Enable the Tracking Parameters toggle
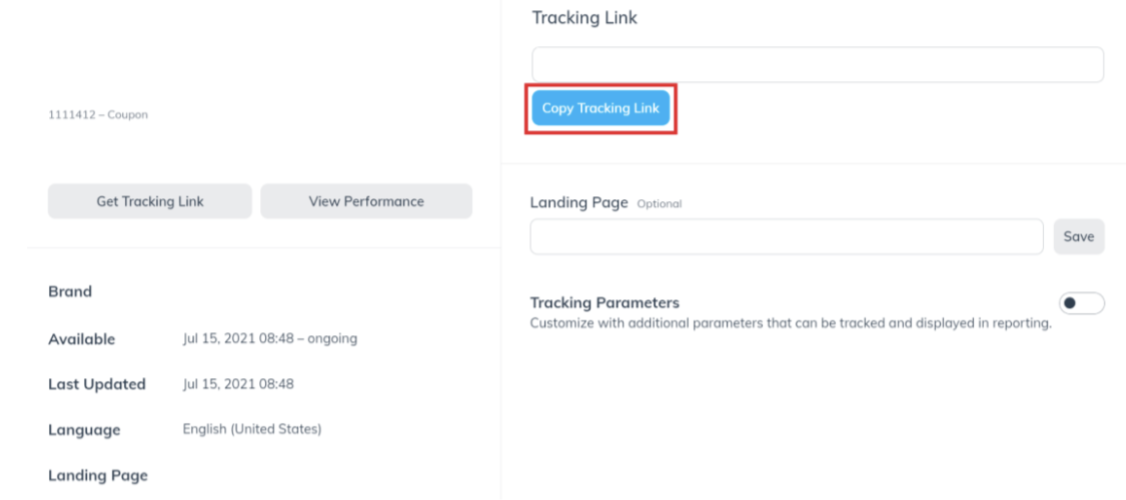This screenshot has width=1126, height=500. [x=1081, y=303]
